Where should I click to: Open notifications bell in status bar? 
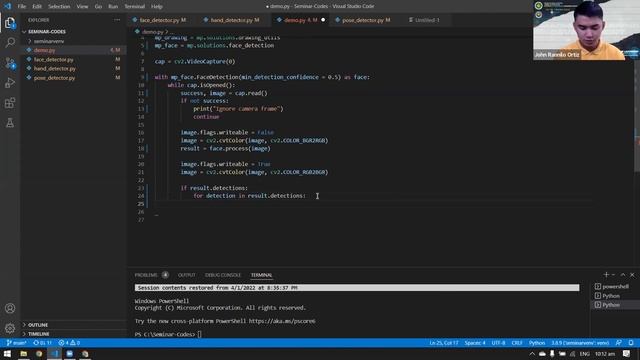pos(631,343)
